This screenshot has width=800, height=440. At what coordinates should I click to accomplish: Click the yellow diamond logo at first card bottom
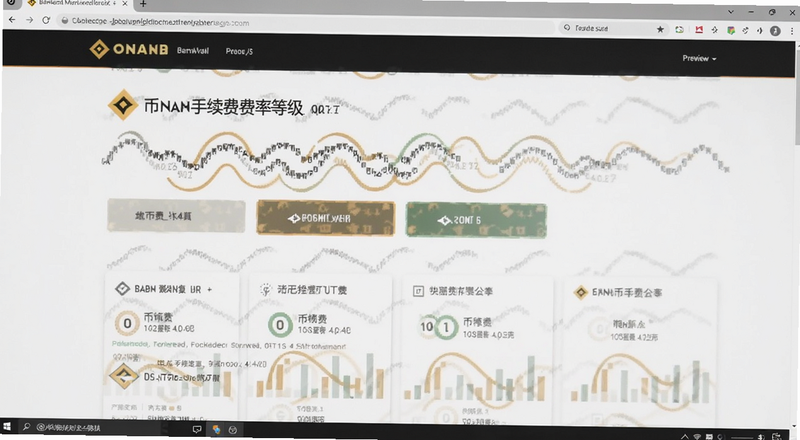[124, 376]
